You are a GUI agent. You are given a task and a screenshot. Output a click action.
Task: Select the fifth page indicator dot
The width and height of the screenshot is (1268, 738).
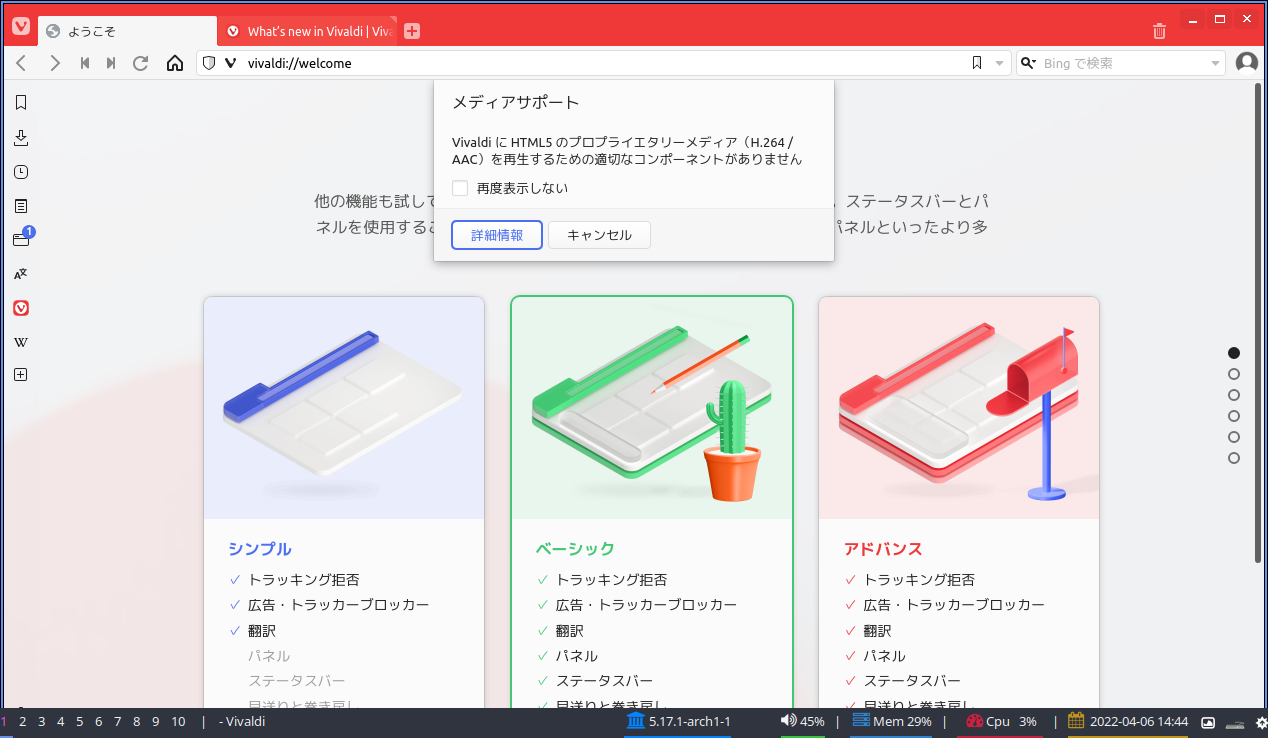pos(1234,437)
